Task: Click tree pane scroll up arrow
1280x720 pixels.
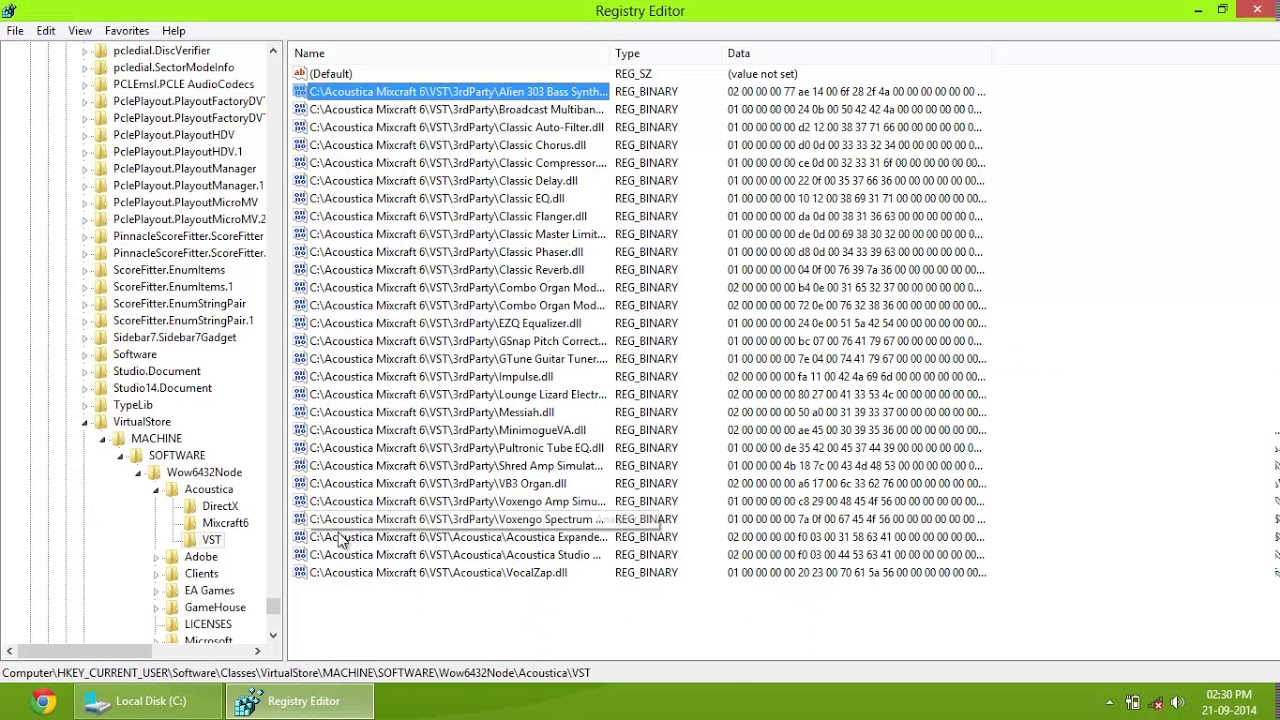Action: pos(273,50)
